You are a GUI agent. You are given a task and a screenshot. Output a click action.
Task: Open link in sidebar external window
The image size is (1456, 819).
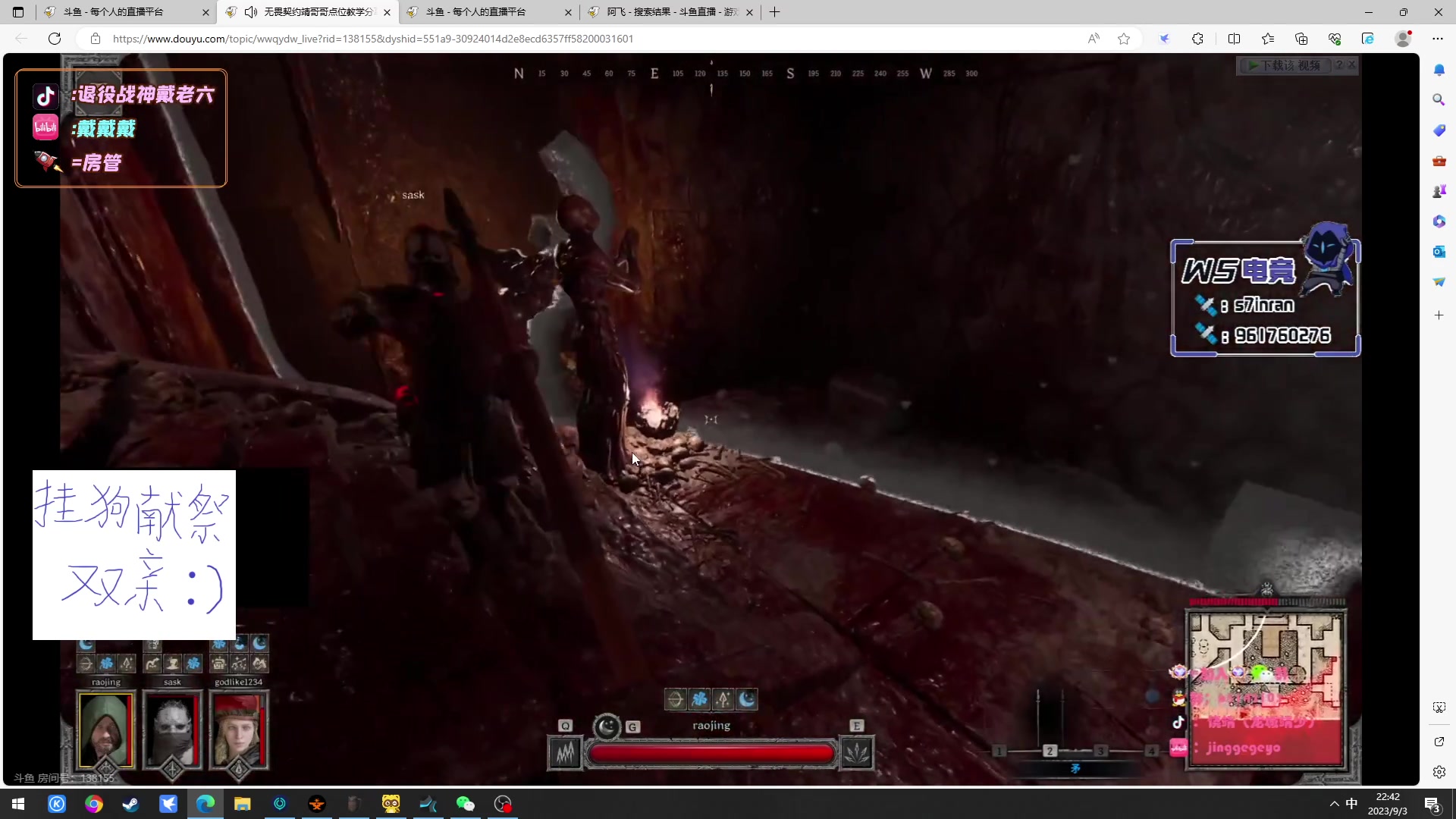[x=1439, y=742]
